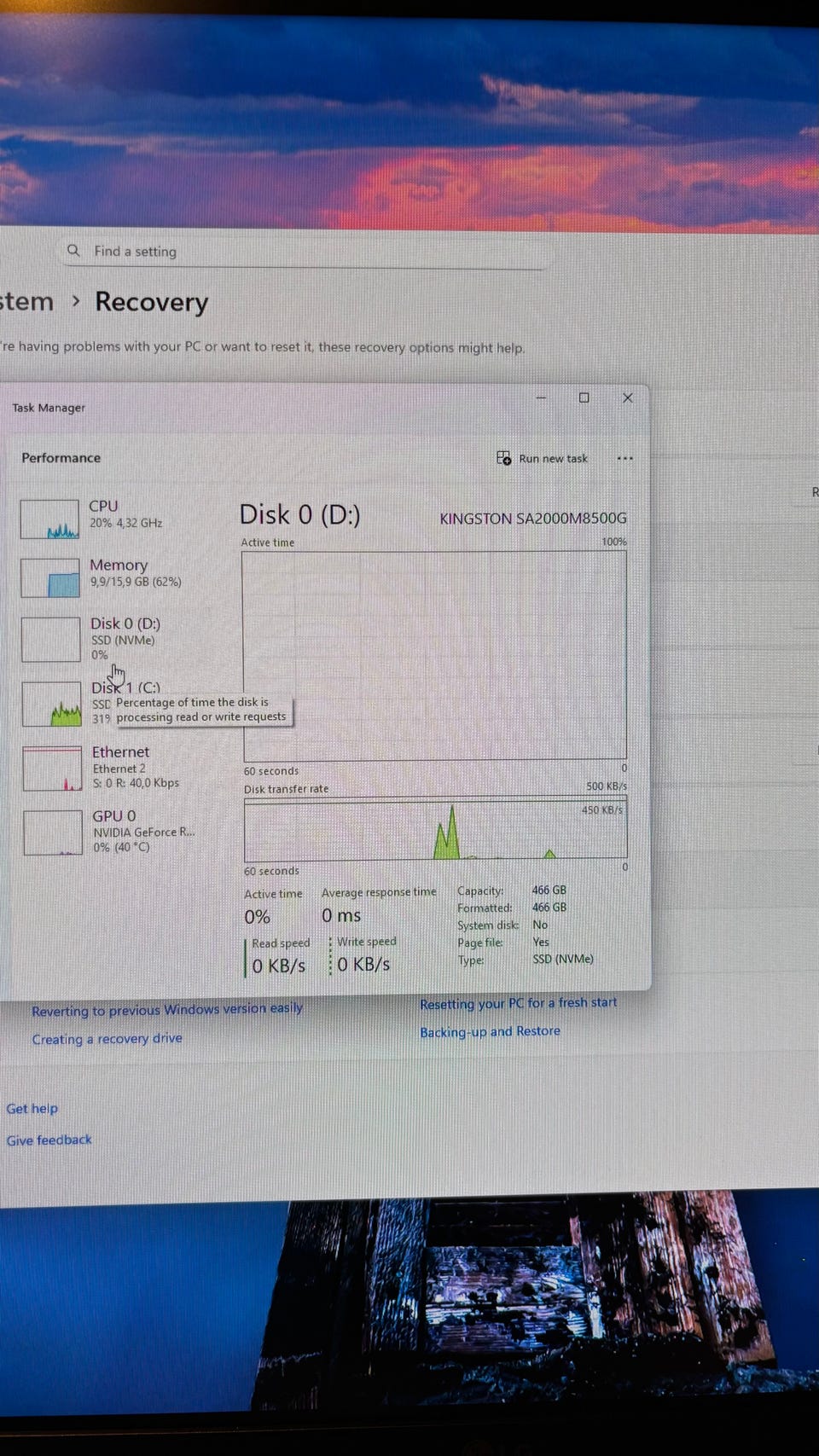819x1456 pixels.
Task: Click the Disk transfer rate graph
Action: click(435, 830)
